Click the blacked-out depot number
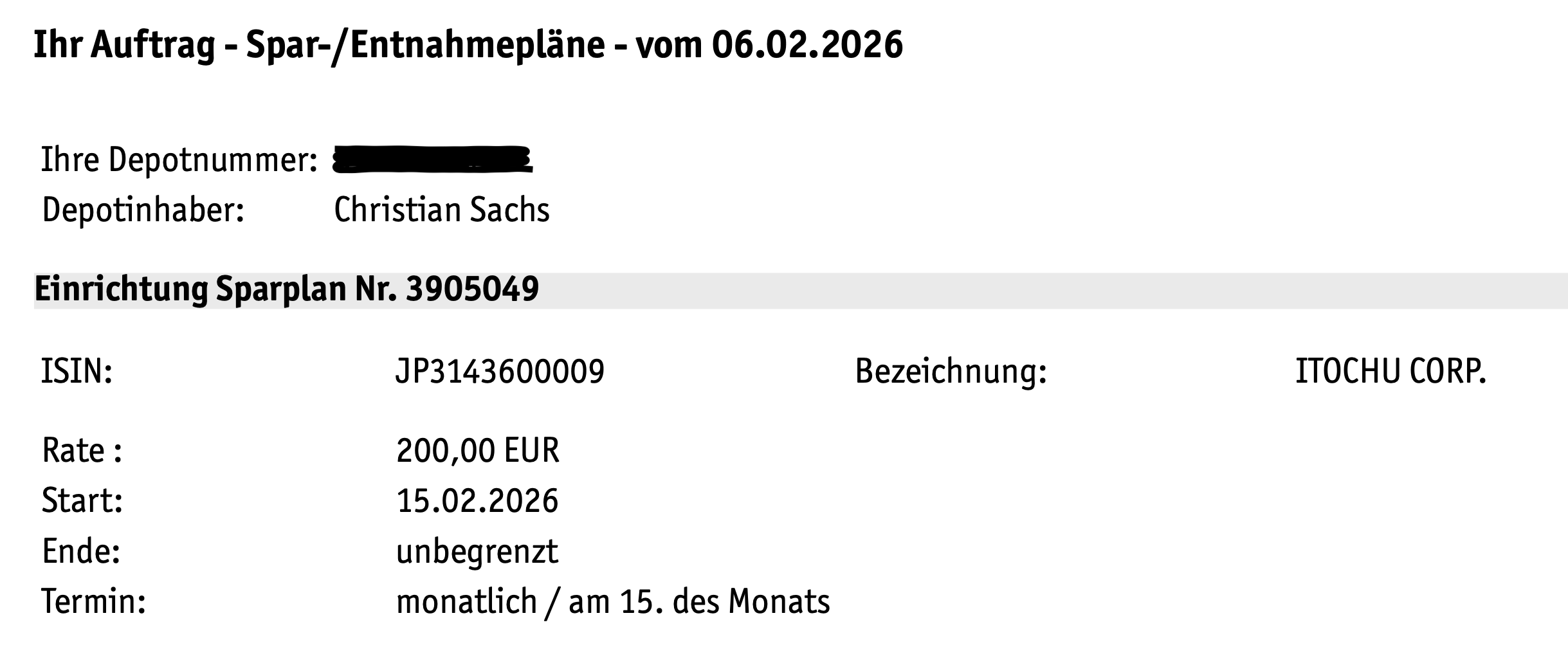 tap(432, 160)
